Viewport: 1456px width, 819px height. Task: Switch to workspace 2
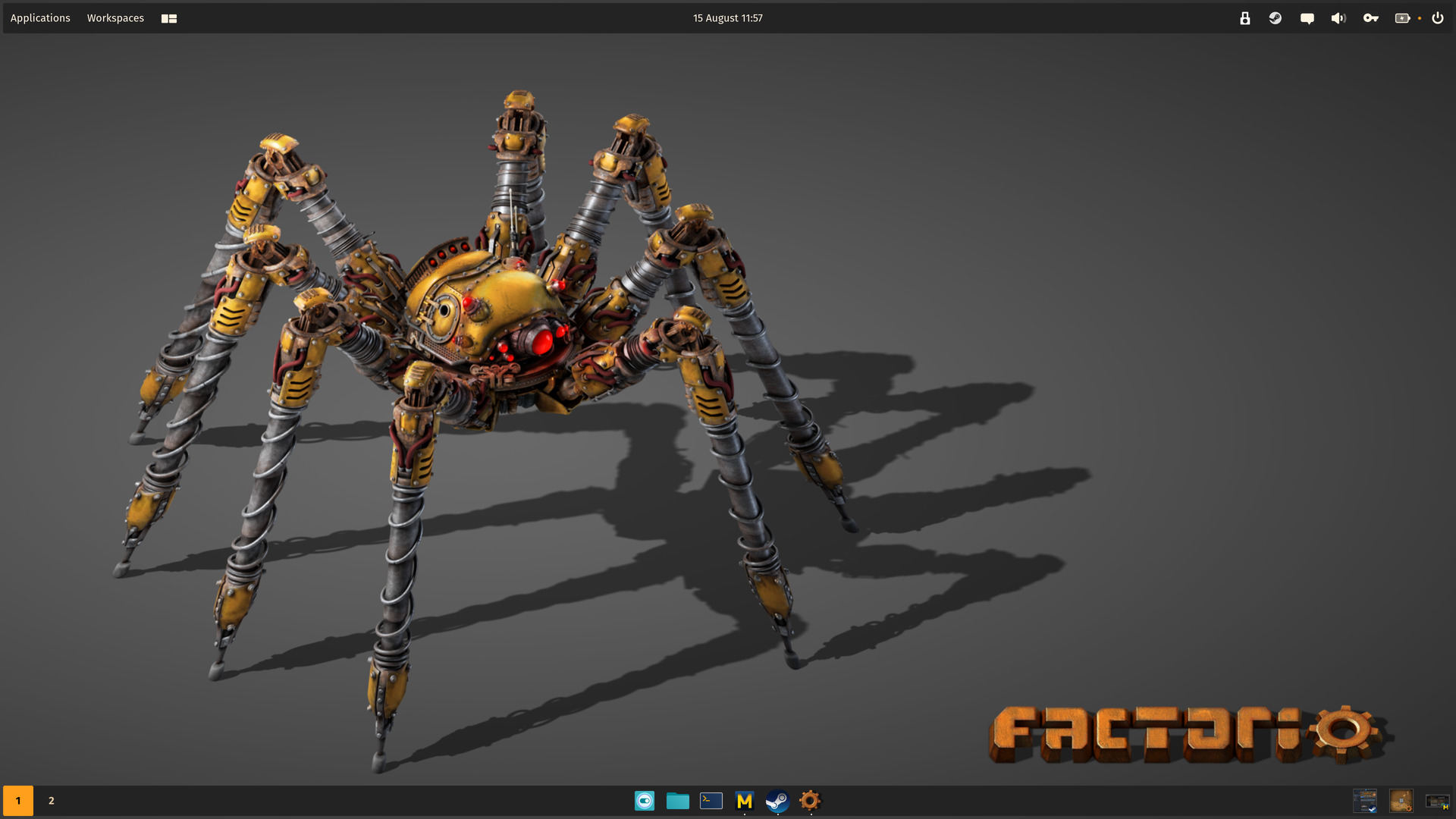51,801
